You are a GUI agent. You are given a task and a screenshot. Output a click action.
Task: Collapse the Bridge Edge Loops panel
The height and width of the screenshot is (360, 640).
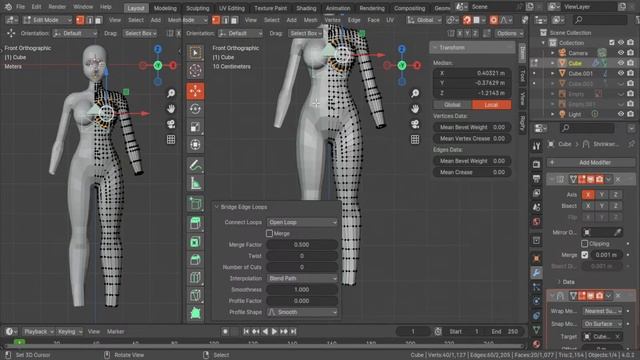click(217, 207)
